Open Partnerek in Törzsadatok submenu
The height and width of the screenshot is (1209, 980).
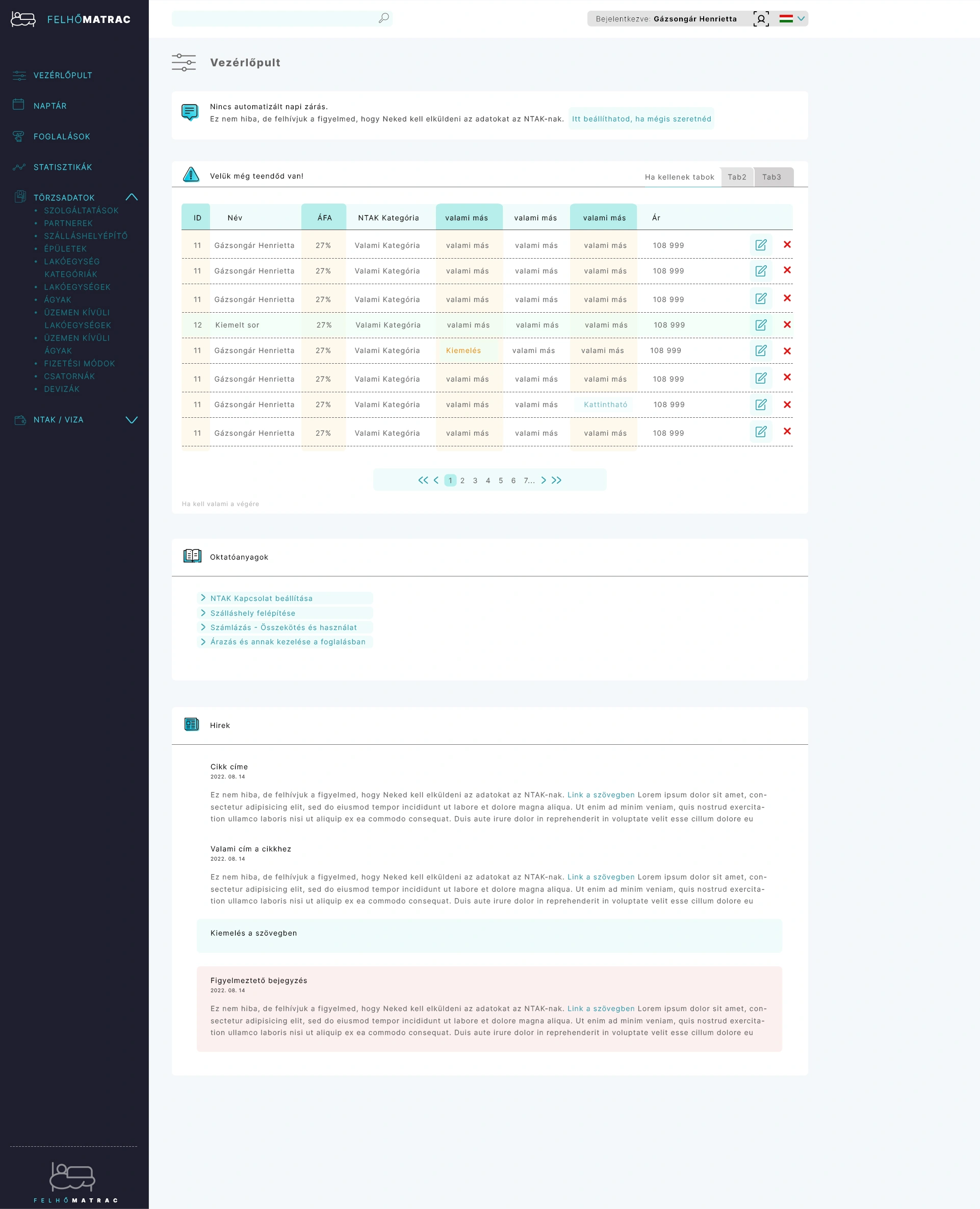tap(68, 223)
